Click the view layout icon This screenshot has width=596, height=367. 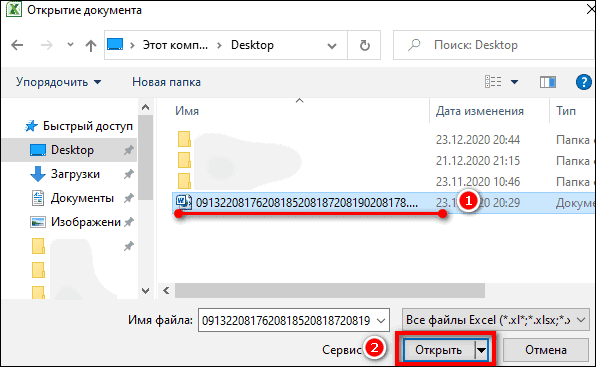point(493,82)
